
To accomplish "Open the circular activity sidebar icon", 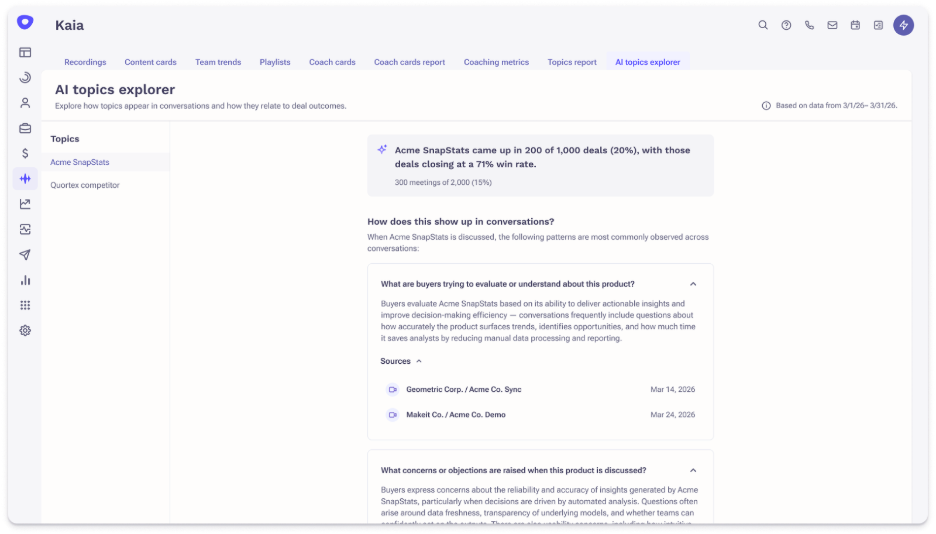I will 25,78.
